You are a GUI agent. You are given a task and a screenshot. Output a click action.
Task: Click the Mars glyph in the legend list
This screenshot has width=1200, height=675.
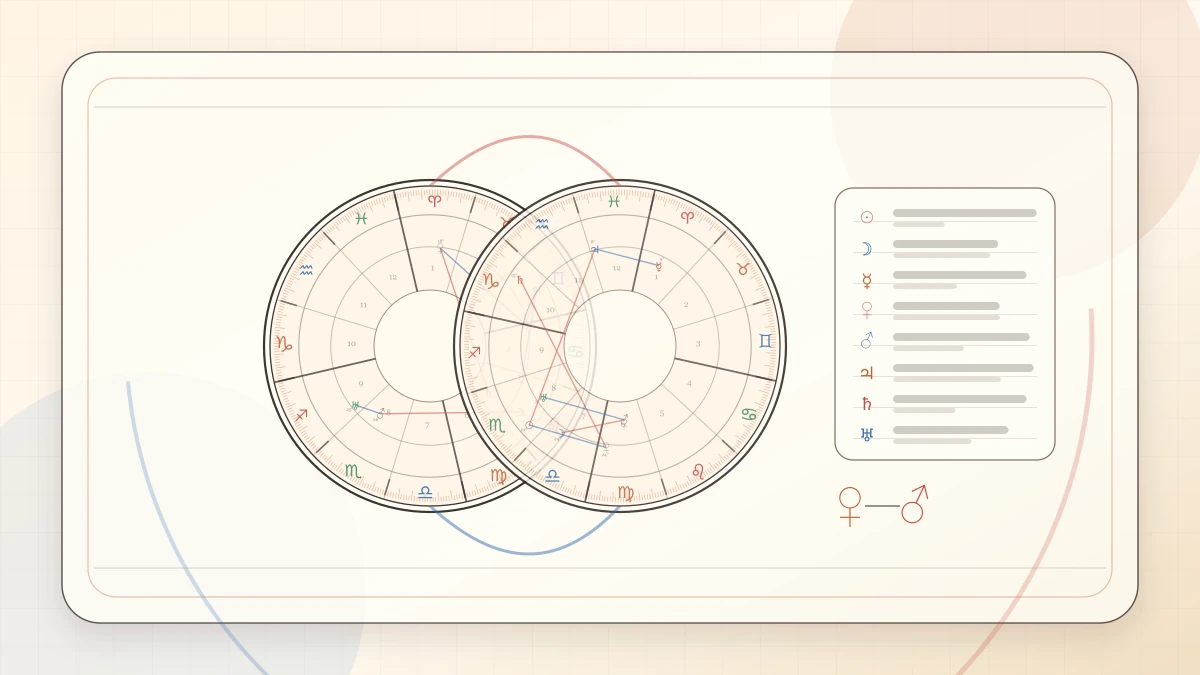867,341
